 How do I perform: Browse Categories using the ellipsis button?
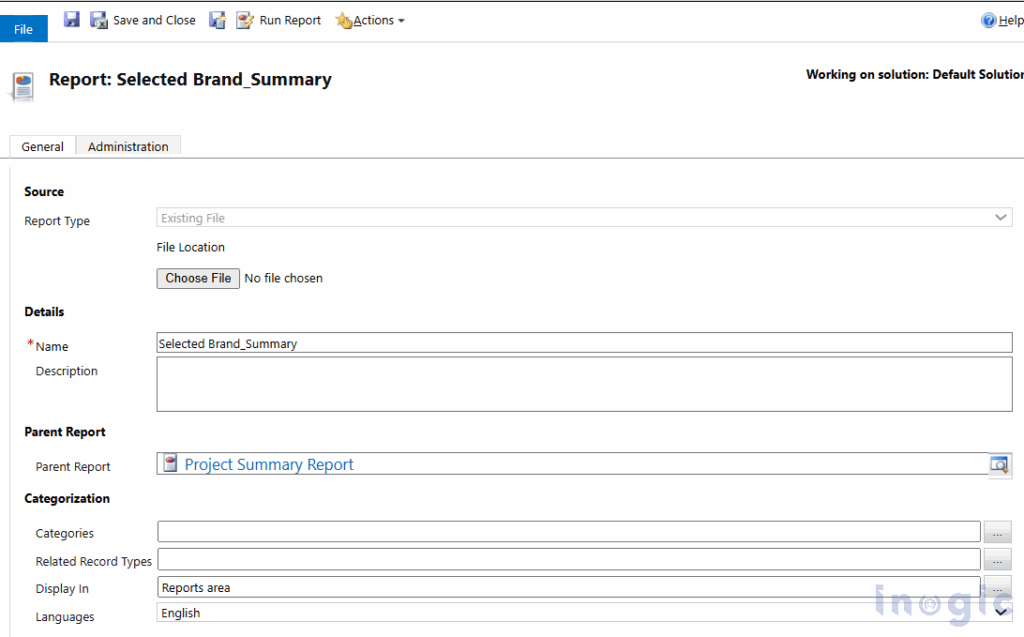coord(997,531)
